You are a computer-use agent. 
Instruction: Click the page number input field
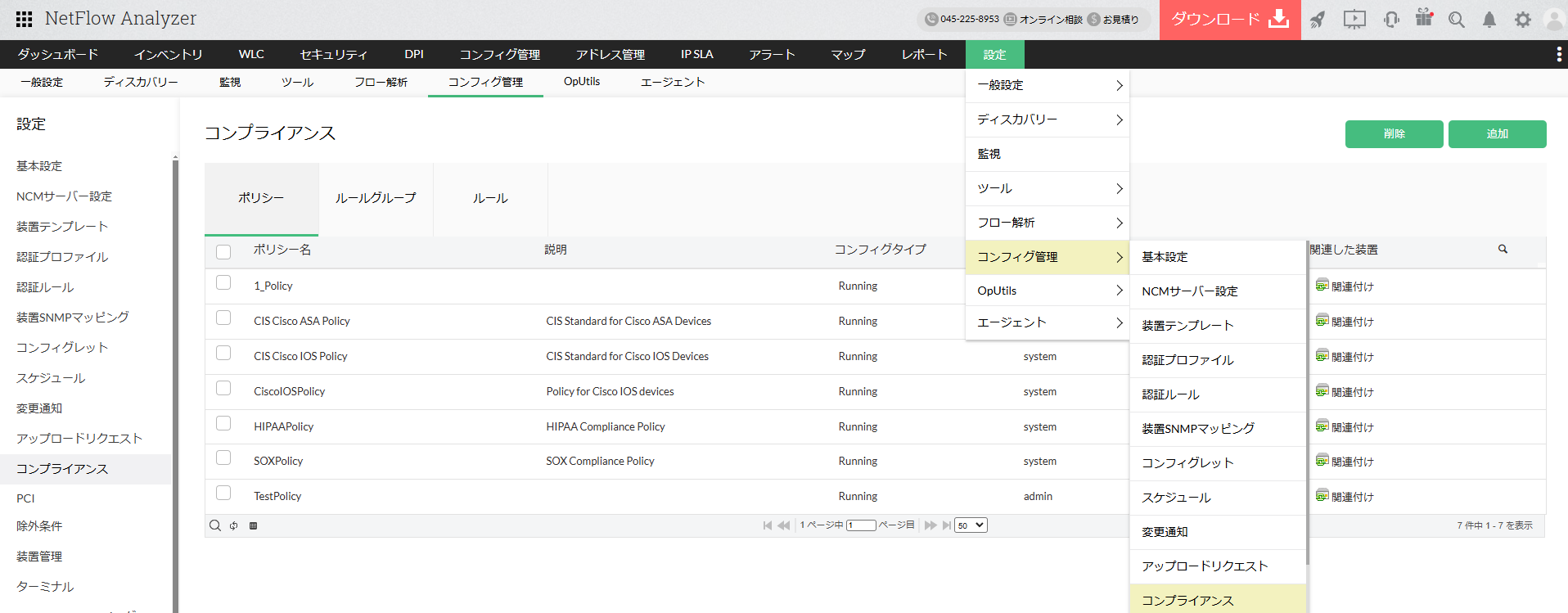[x=861, y=525]
